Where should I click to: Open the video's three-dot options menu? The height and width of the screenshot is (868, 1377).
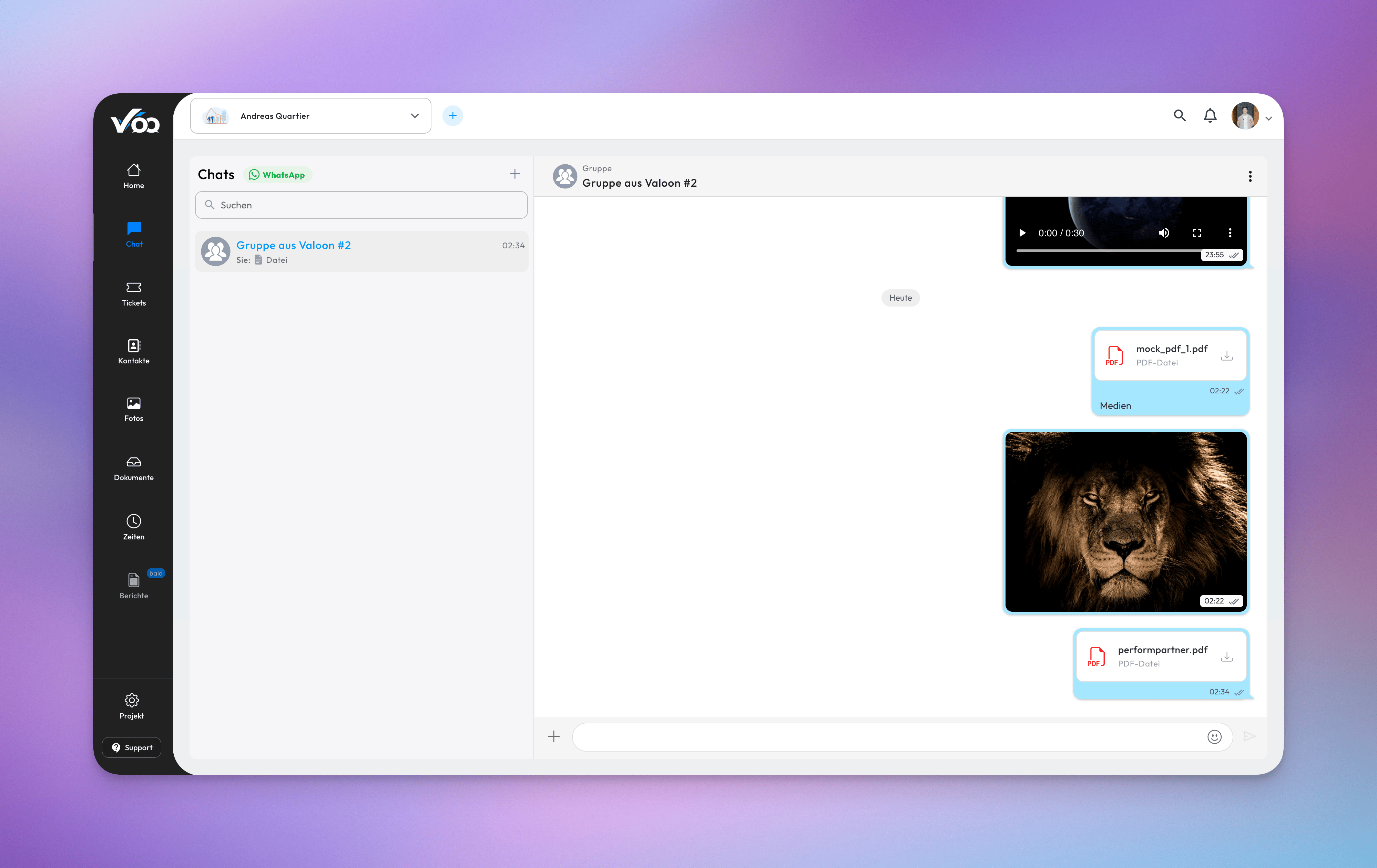tap(1231, 232)
